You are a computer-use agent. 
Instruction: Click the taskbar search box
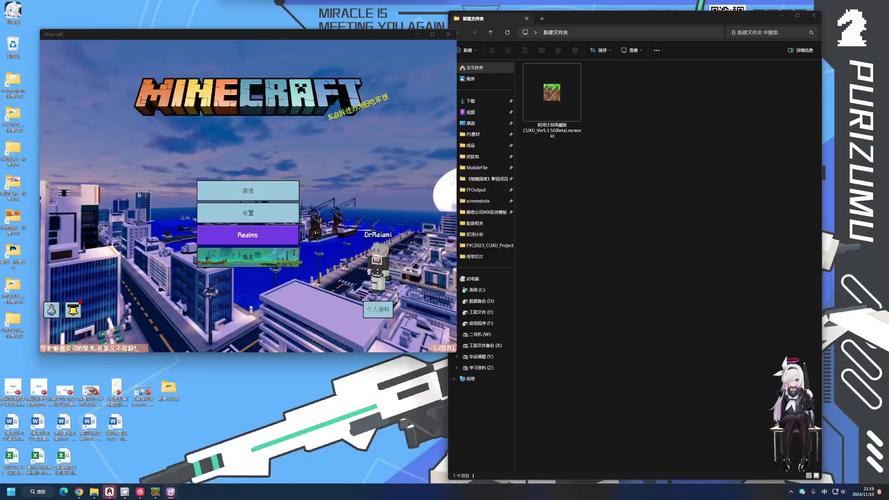pos(38,491)
